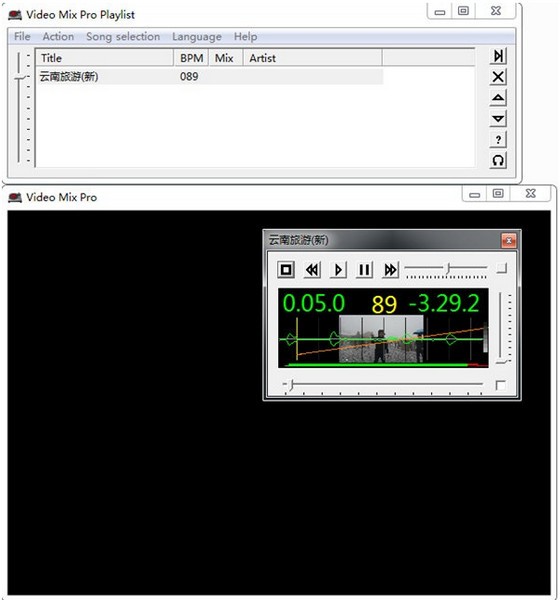Open the question mark help icon

pos(498,140)
